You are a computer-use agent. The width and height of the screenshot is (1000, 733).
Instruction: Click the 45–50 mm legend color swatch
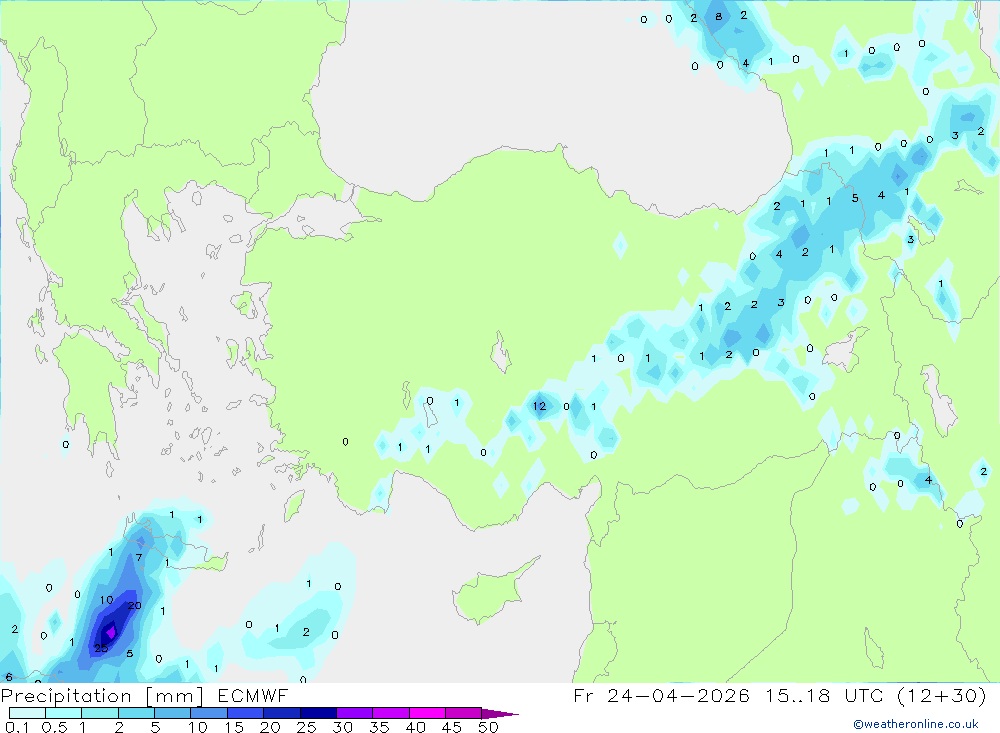click(x=464, y=713)
